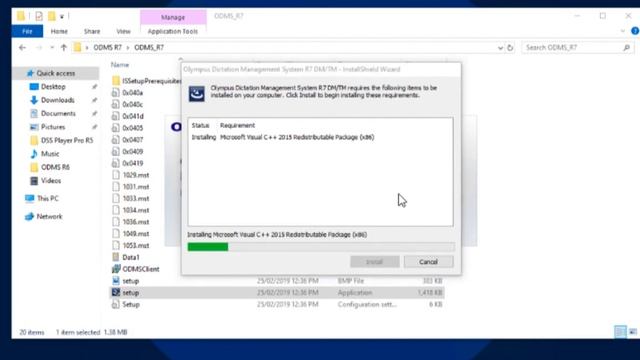Screen dimensions: 640x360
Task: Select the 0x040c file
Action: 133,104
